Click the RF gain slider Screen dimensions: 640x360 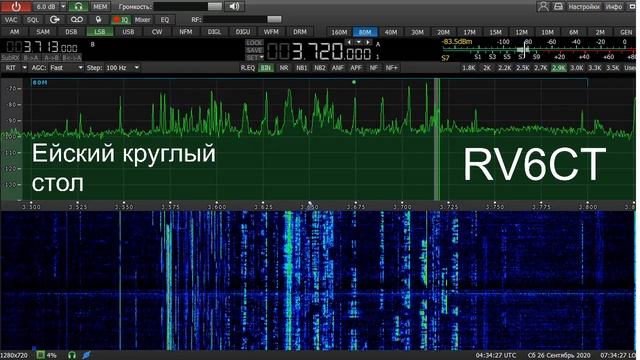coord(242,19)
